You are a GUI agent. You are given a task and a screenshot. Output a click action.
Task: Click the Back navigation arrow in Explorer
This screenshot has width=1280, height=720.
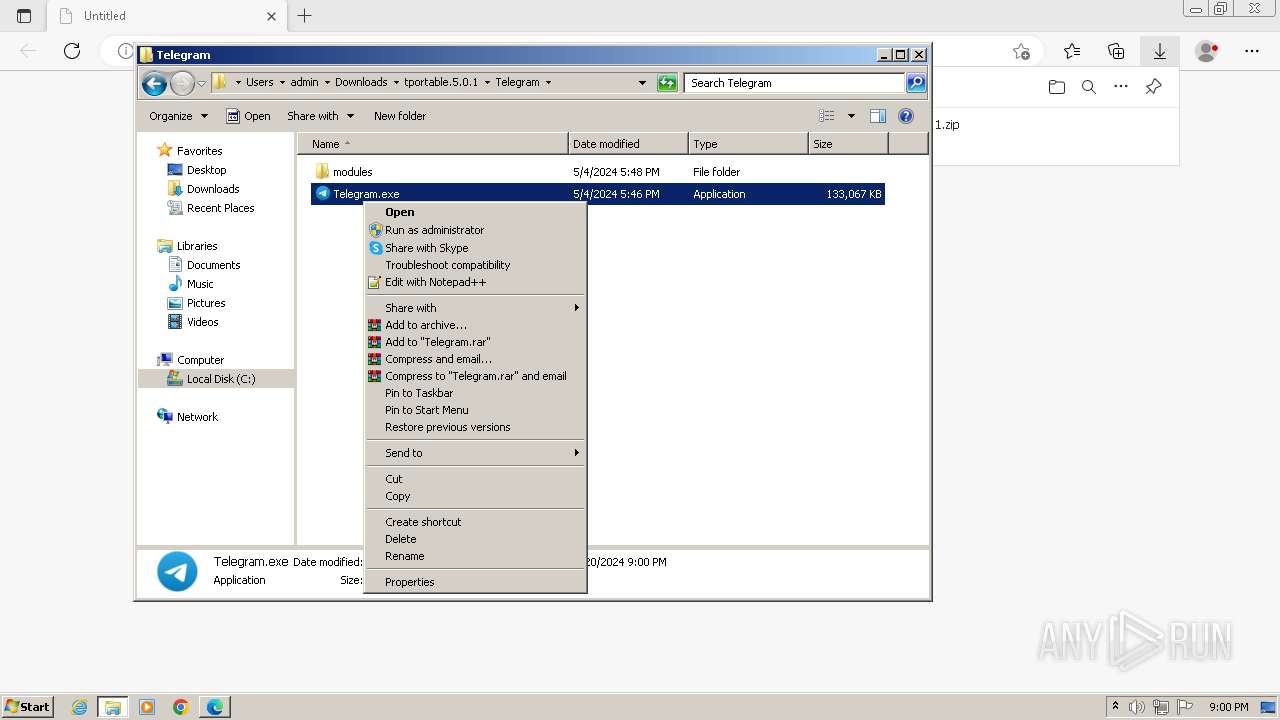pyautogui.click(x=154, y=84)
